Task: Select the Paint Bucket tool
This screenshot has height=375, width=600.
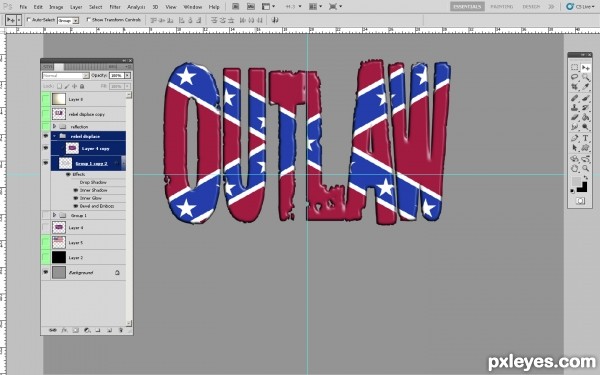Action: (x=585, y=117)
